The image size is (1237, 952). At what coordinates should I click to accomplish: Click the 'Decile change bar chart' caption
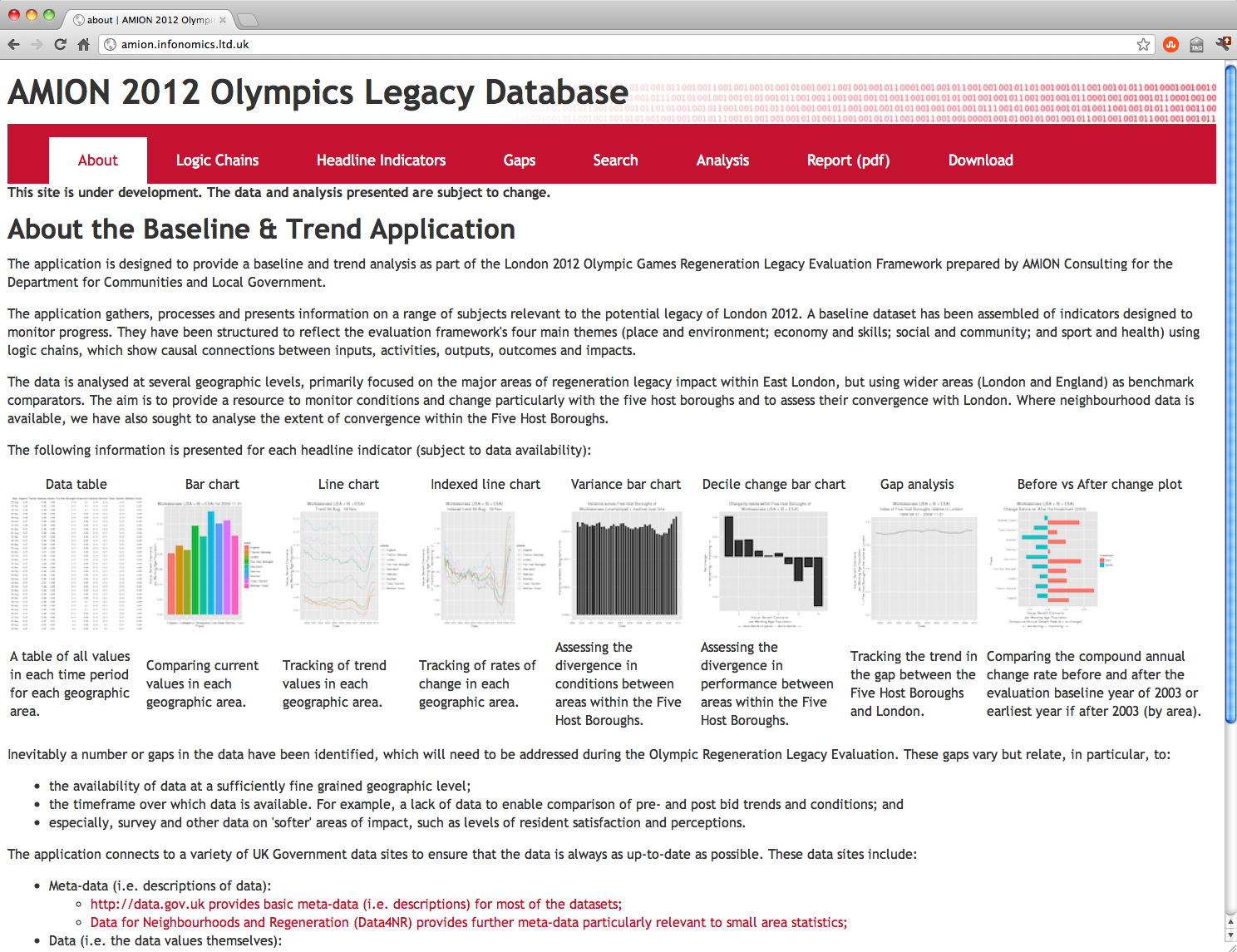(x=773, y=484)
